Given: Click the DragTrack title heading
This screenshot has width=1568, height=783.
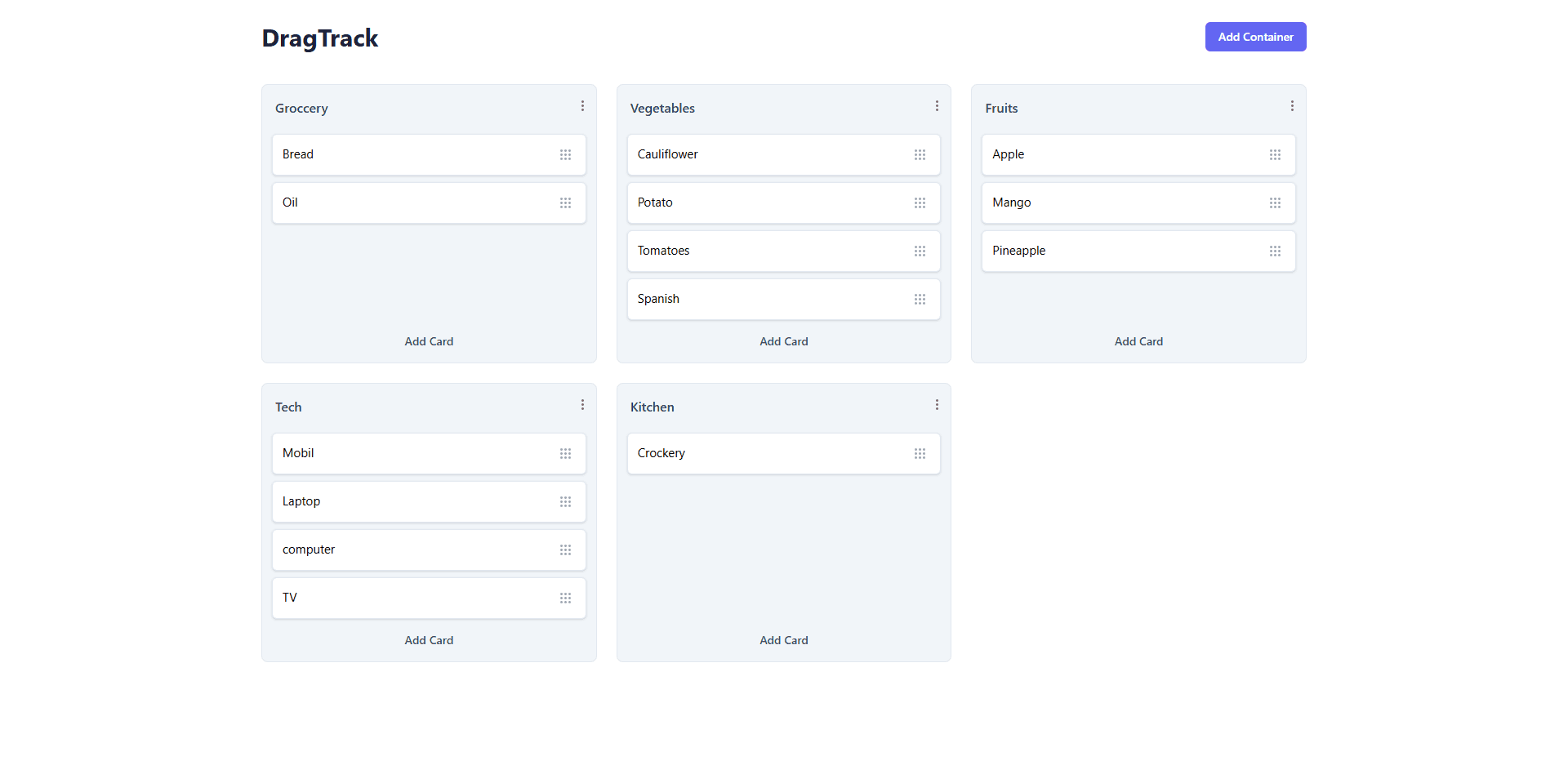Looking at the screenshot, I should (320, 38).
